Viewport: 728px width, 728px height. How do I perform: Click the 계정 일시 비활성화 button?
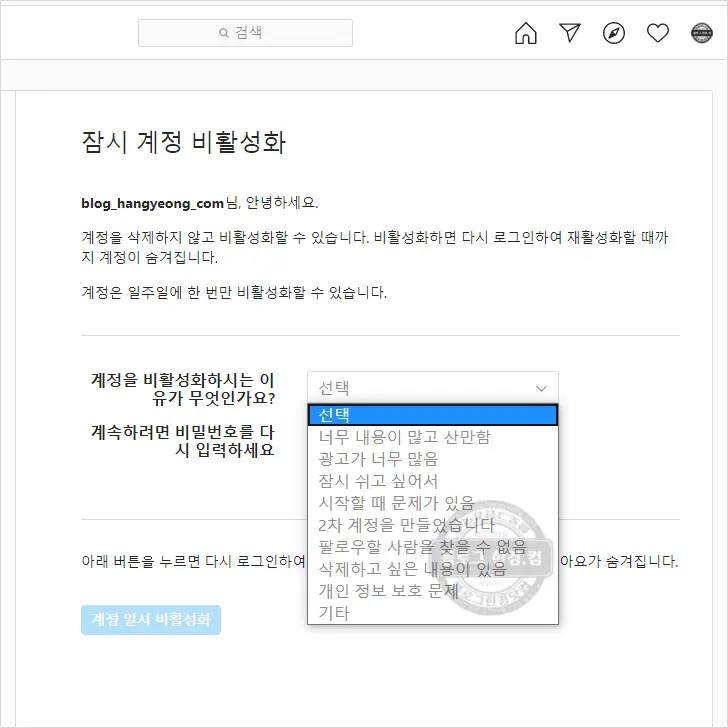pos(151,619)
